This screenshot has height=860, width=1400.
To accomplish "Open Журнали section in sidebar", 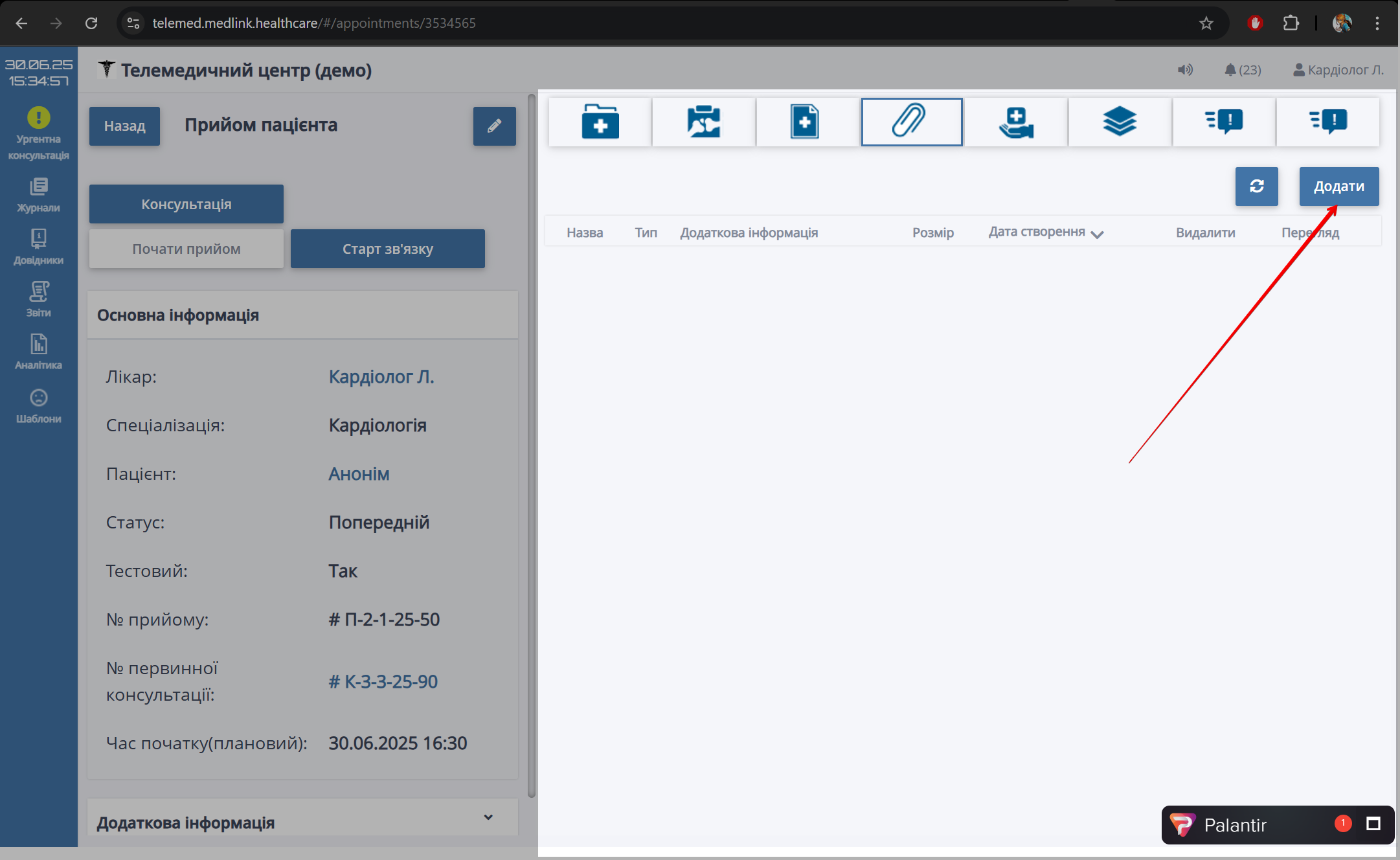I will click(x=39, y=195).
